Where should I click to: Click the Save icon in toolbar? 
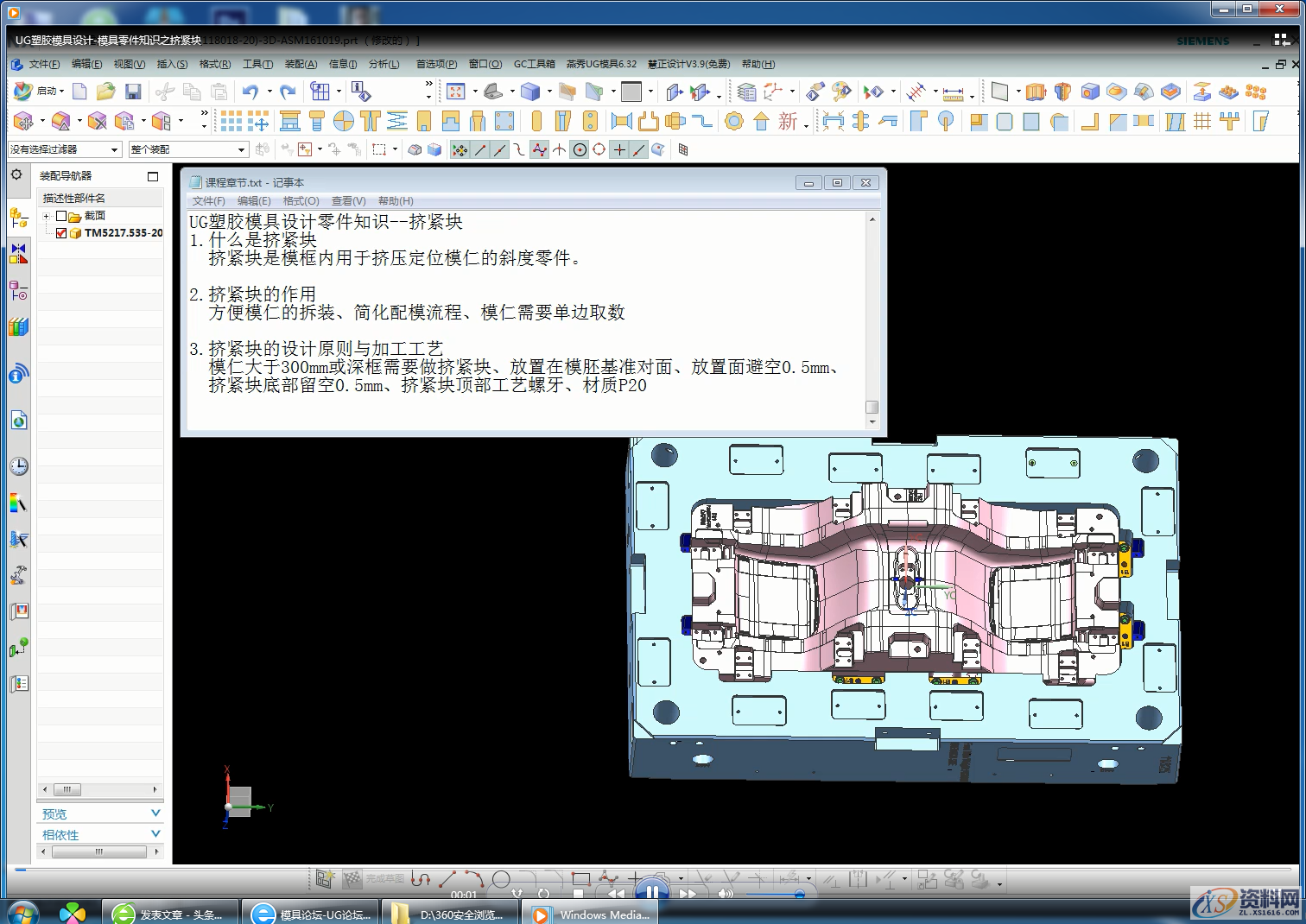(132, 91)
